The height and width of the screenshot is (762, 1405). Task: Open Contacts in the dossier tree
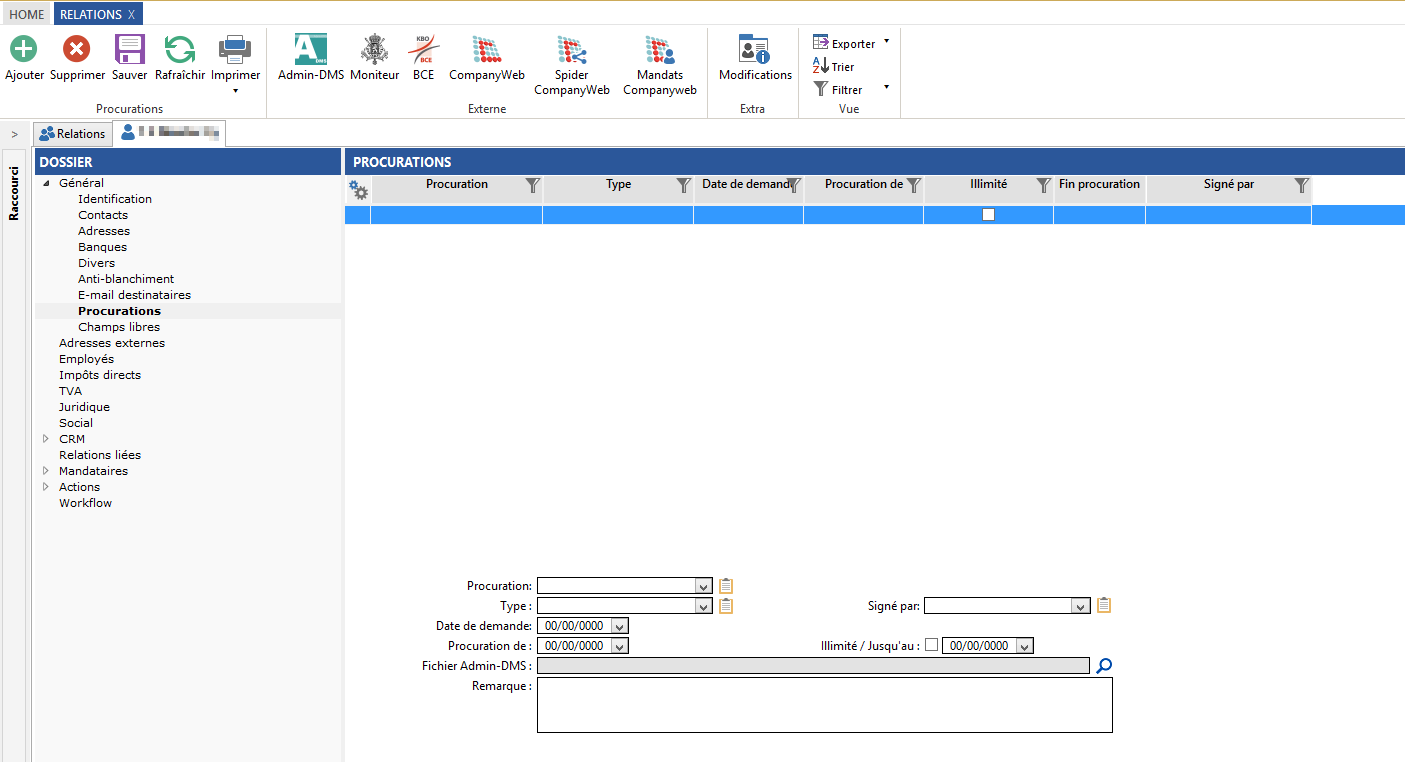pyautogui.click(x=103, y=215)
